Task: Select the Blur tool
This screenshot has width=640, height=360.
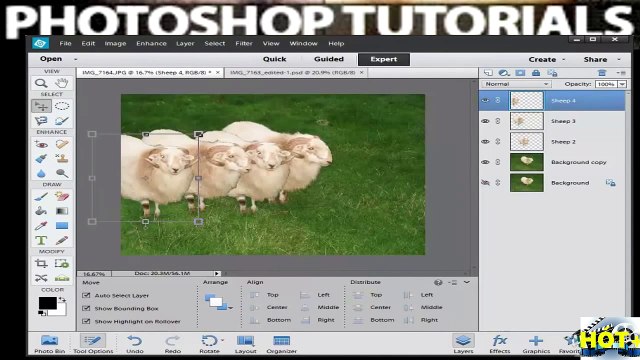Action: [x=41, y=173]
